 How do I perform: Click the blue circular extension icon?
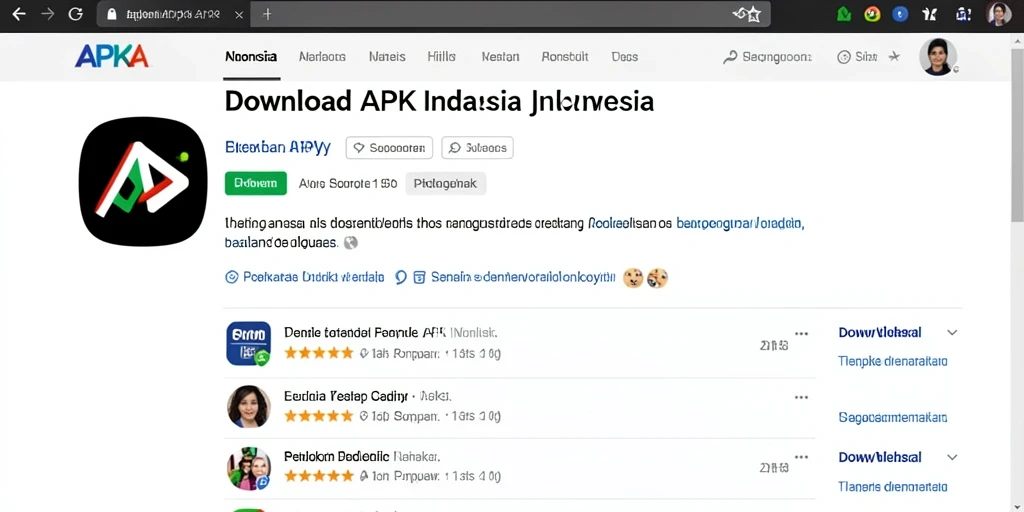tap(900, 14)
